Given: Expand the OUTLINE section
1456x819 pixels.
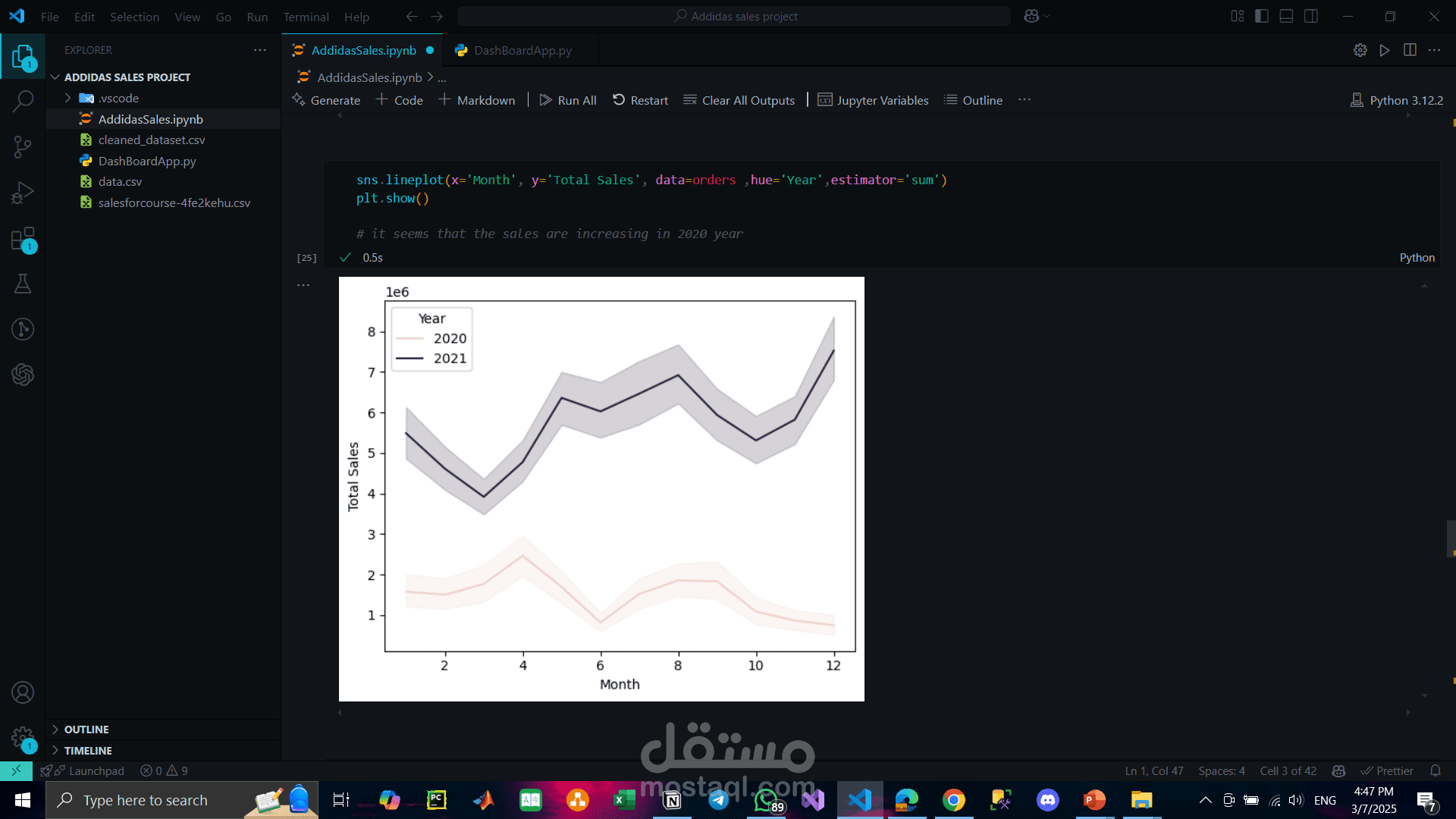Looking at the screenshot, I should [86, 730].
